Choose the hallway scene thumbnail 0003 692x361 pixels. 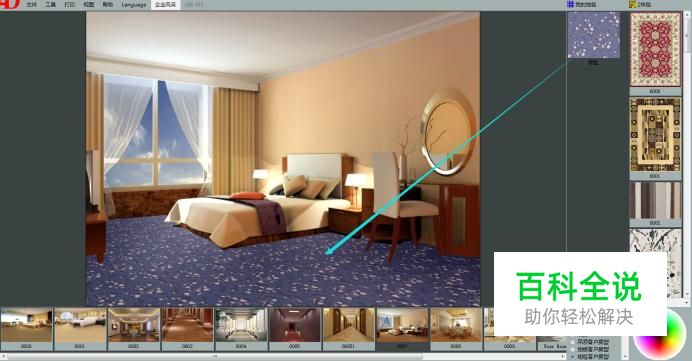pos(187,325)
